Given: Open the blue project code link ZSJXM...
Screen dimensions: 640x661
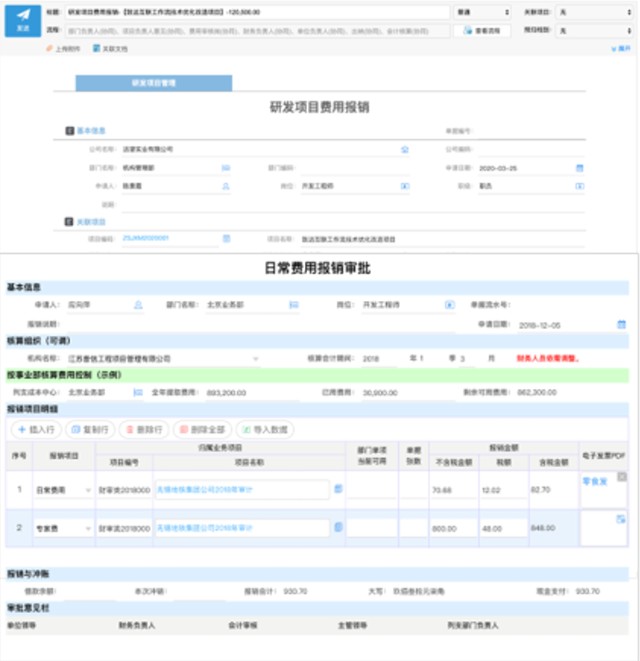Looking at the screenshot, I should 145,238.
